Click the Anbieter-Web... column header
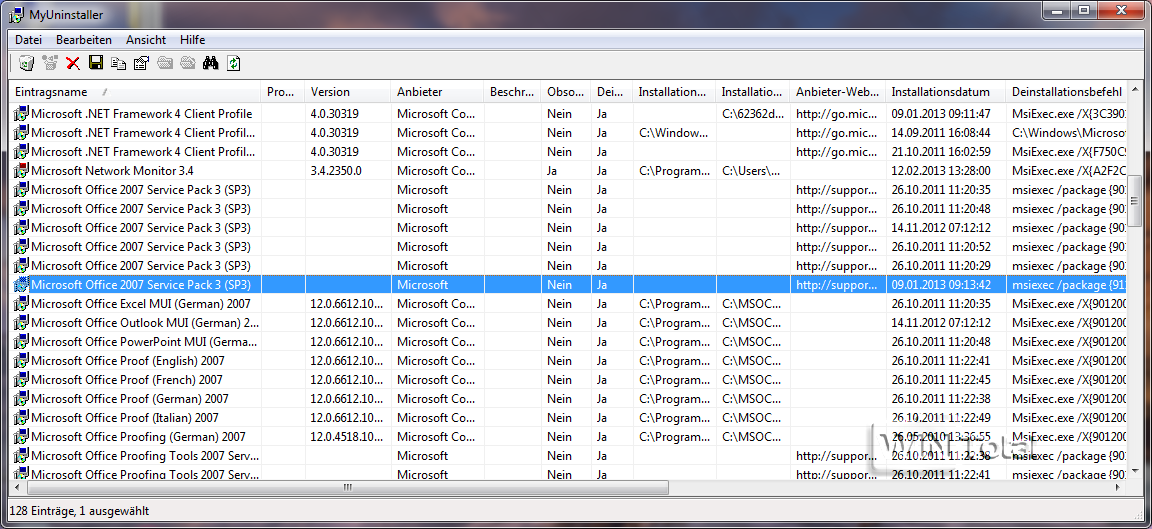Image resolution: width=1152 pixels, height=529 pixels. coord(838,92)
